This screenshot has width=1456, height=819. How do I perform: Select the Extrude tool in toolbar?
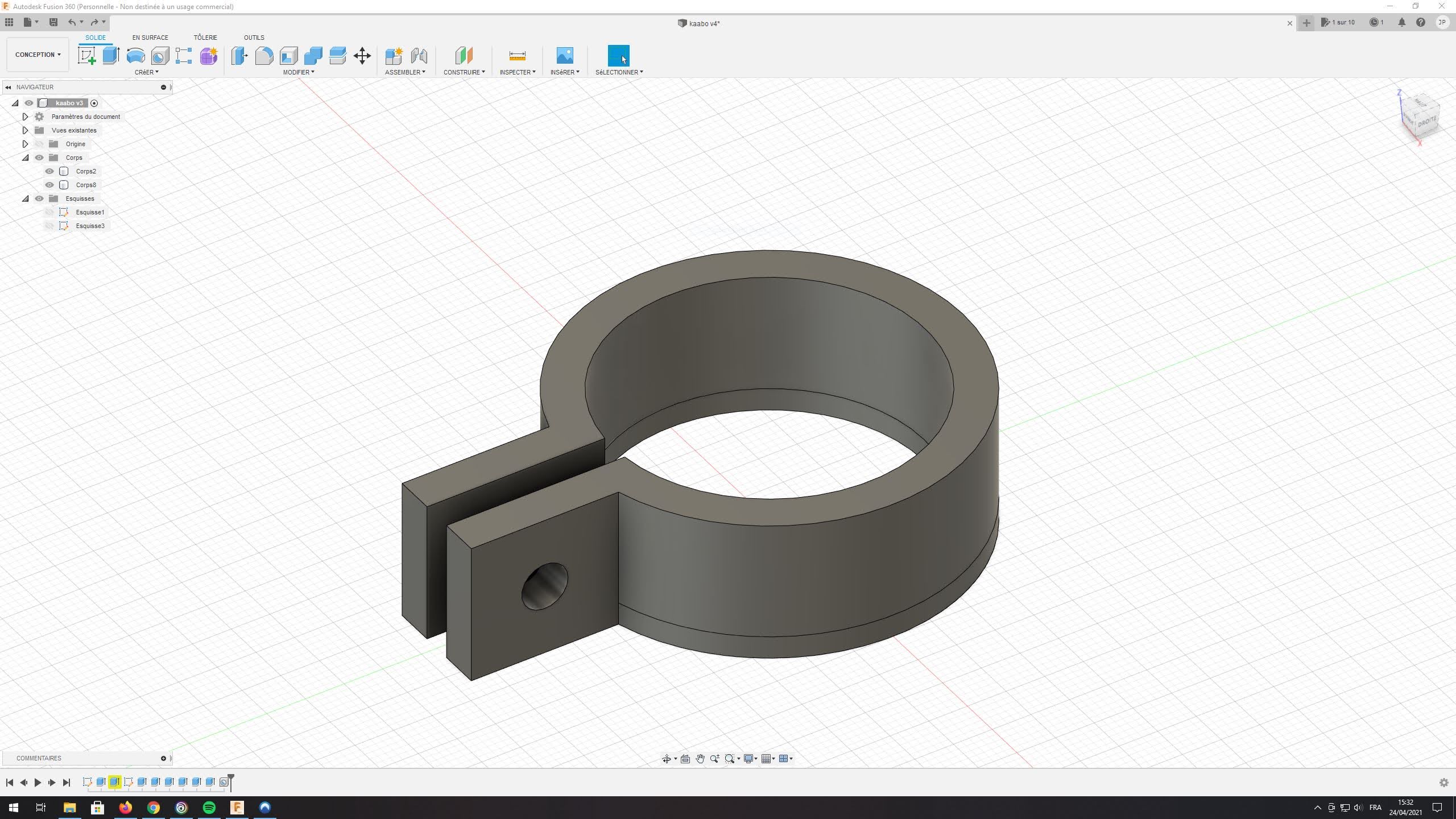click(x=111, y=56)
